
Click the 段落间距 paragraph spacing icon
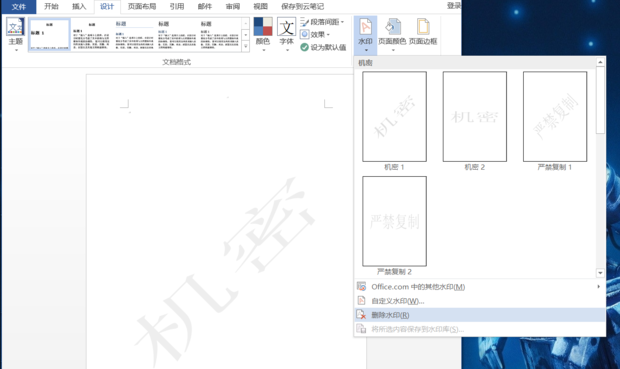tap(304, 22)
